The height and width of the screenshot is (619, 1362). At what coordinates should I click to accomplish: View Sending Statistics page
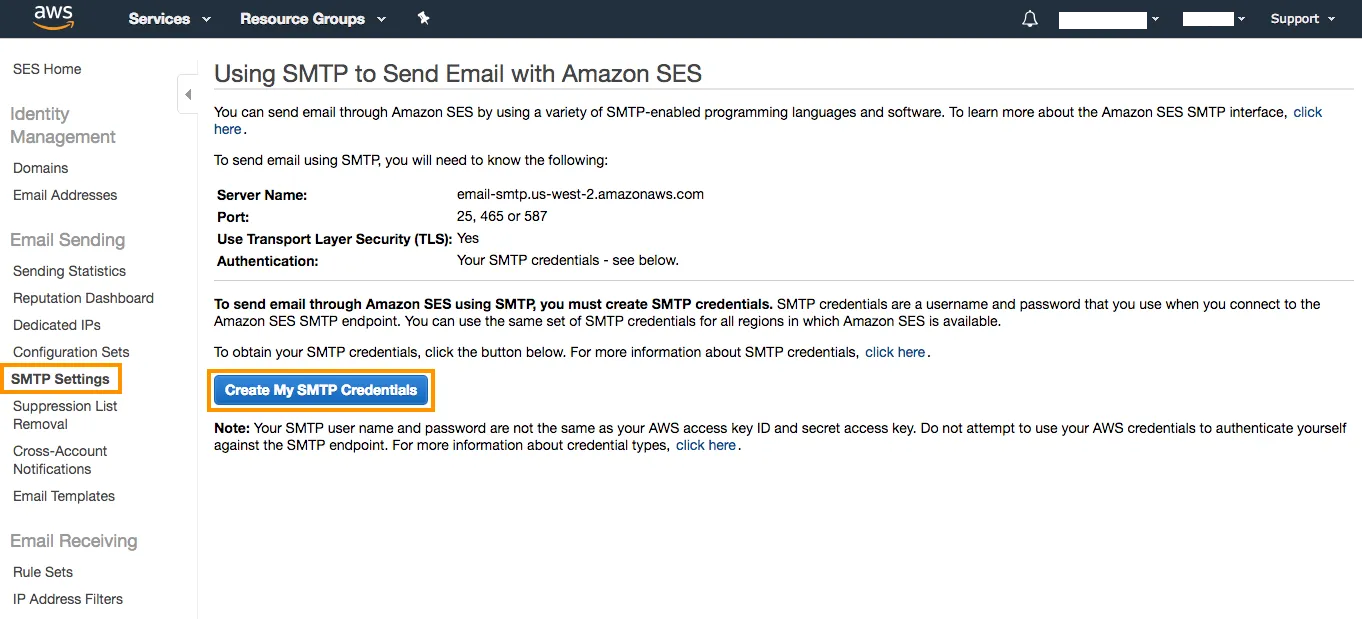pos(69,271)
